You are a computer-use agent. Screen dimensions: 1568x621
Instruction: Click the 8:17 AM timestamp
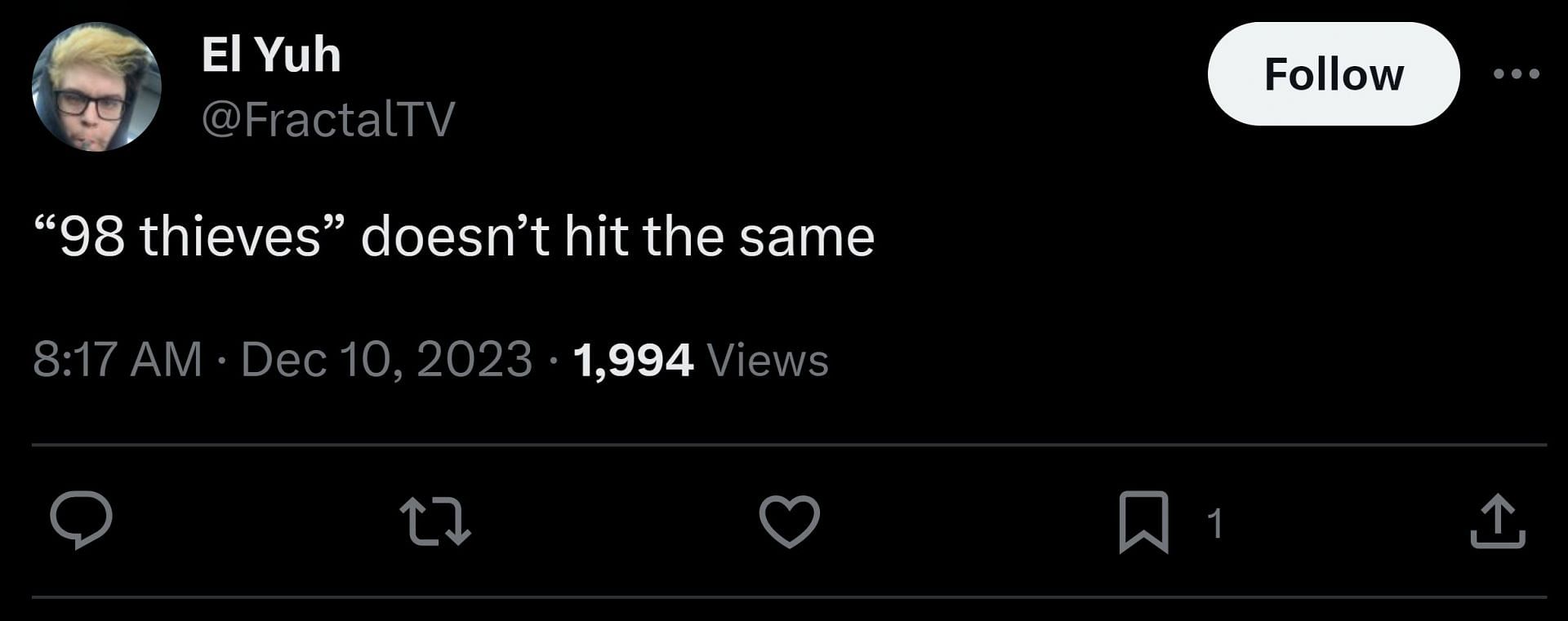click(118, 360)
